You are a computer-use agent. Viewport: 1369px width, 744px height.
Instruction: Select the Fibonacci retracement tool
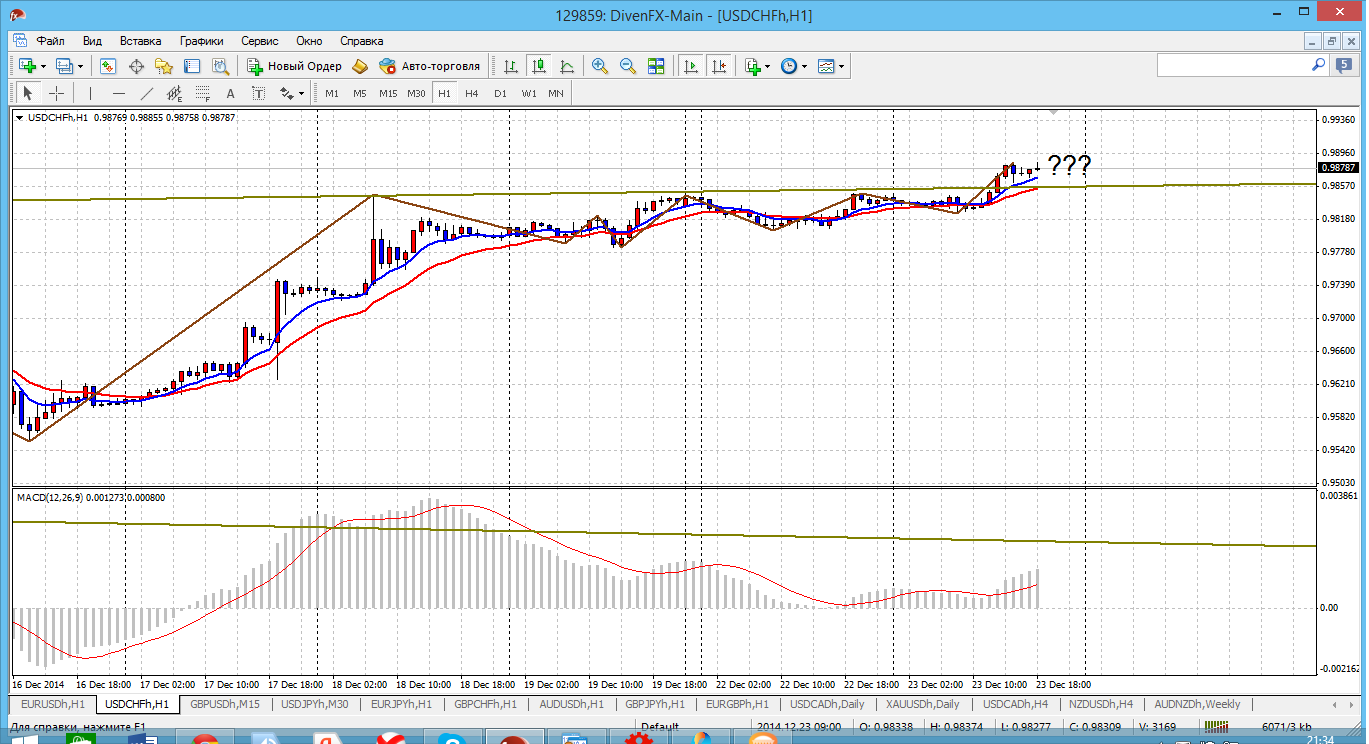(x=203, y=93)
